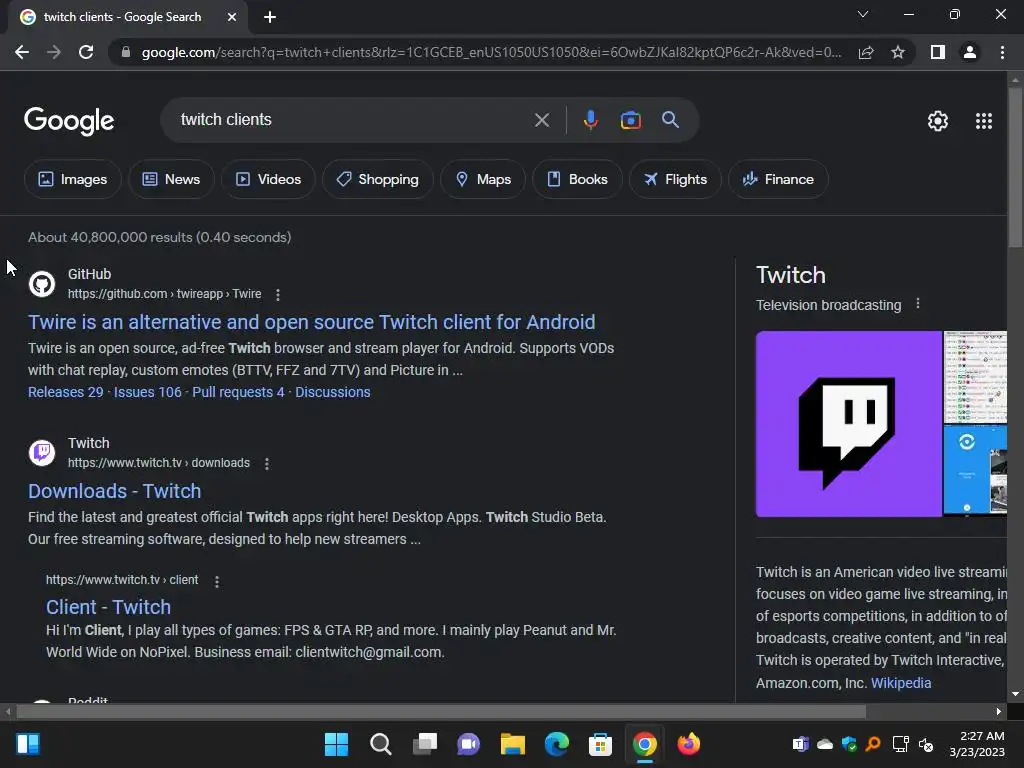Click the horizontal scrollbar thumb
This screenshot has width=1024, height=768.
coord(441,711)
